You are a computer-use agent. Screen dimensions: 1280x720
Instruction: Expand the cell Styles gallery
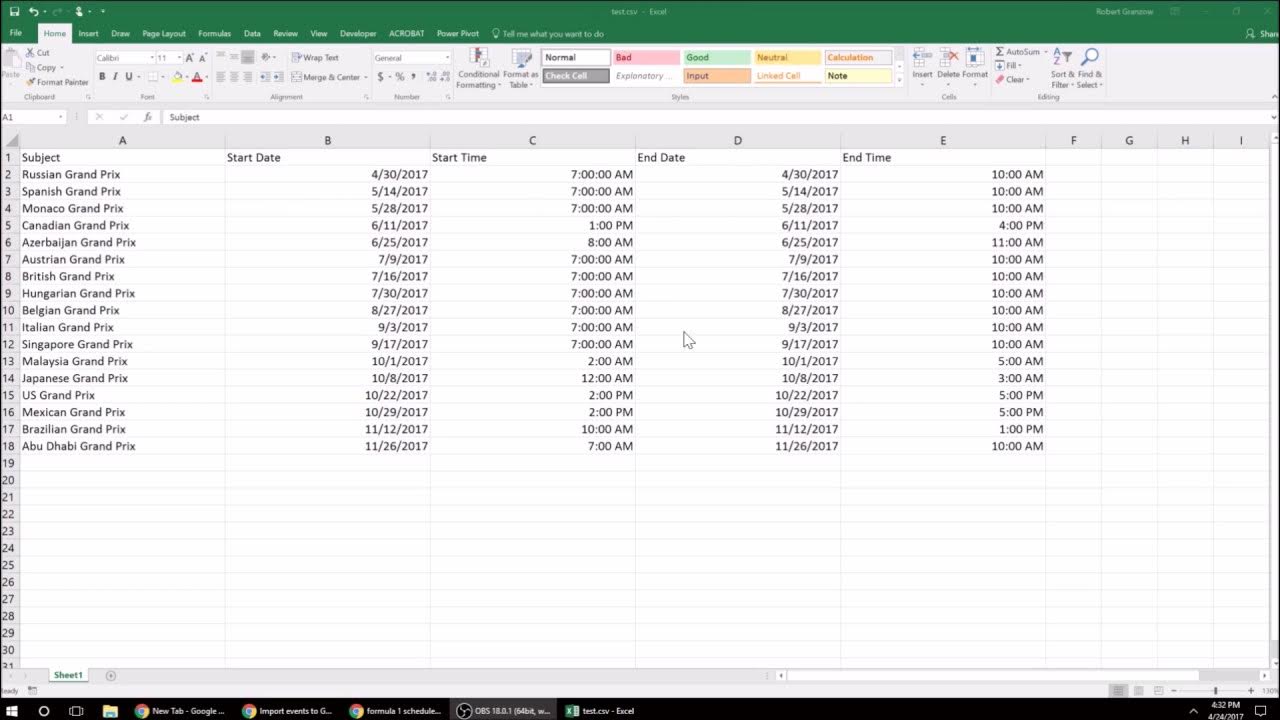click(899, 82)
